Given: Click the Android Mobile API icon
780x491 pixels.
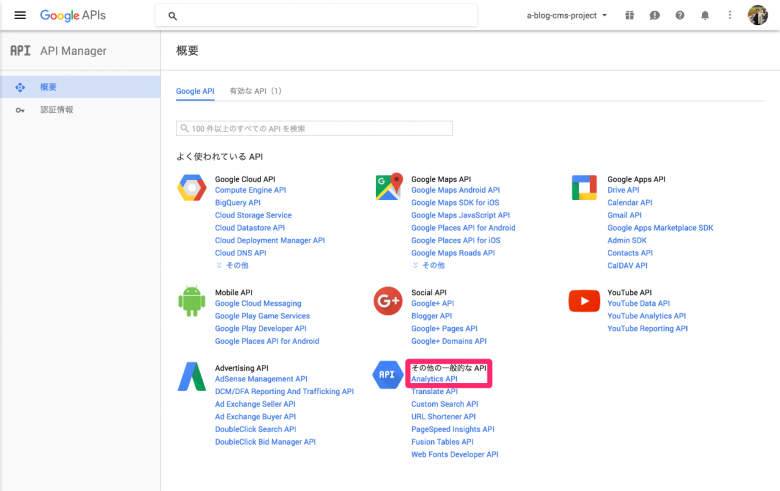Looking at the screenshot, I should point(192,301).
